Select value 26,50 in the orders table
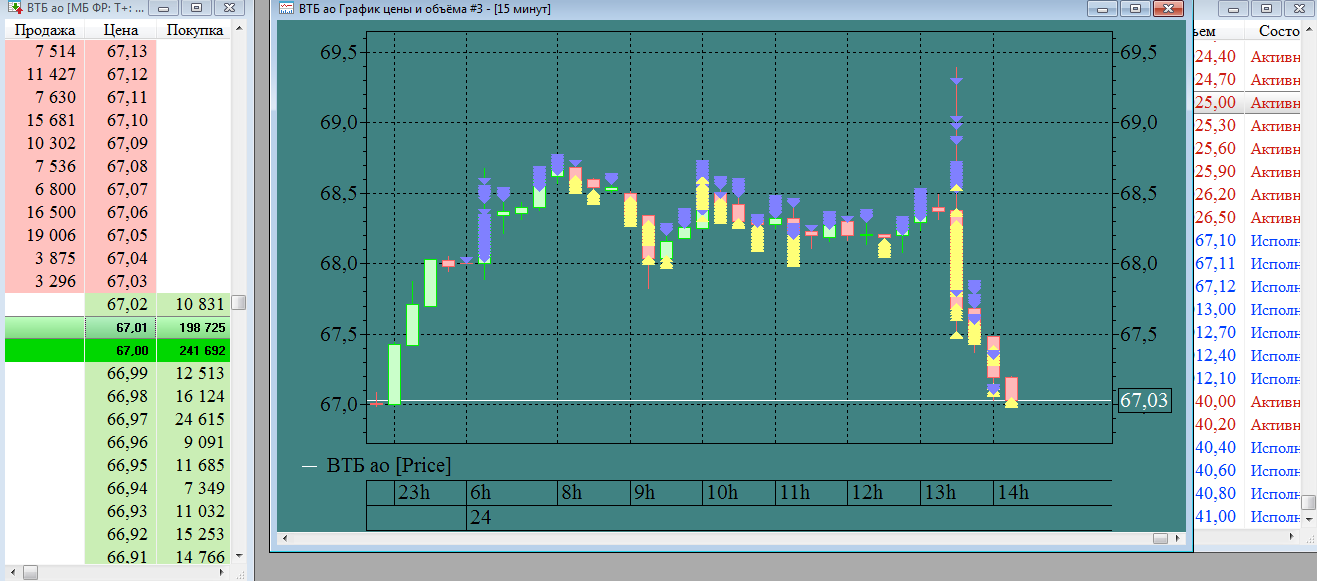1317x581 pixels. (x=1215, y=218)
